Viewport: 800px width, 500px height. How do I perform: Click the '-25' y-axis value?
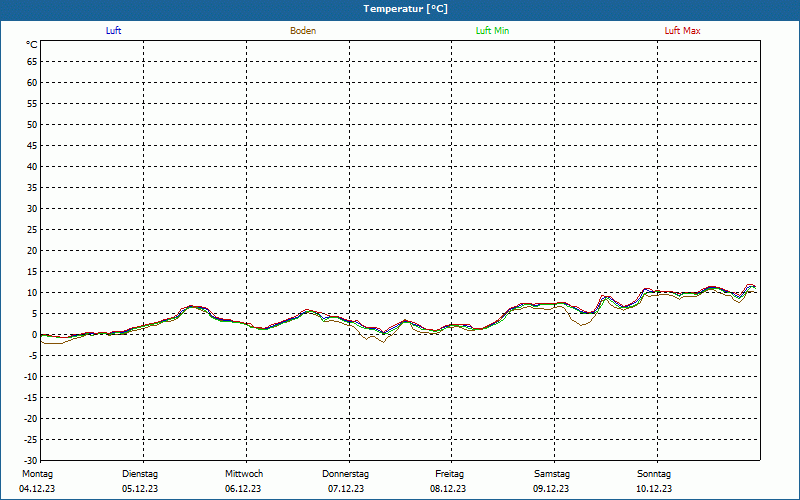pos(31,440)
